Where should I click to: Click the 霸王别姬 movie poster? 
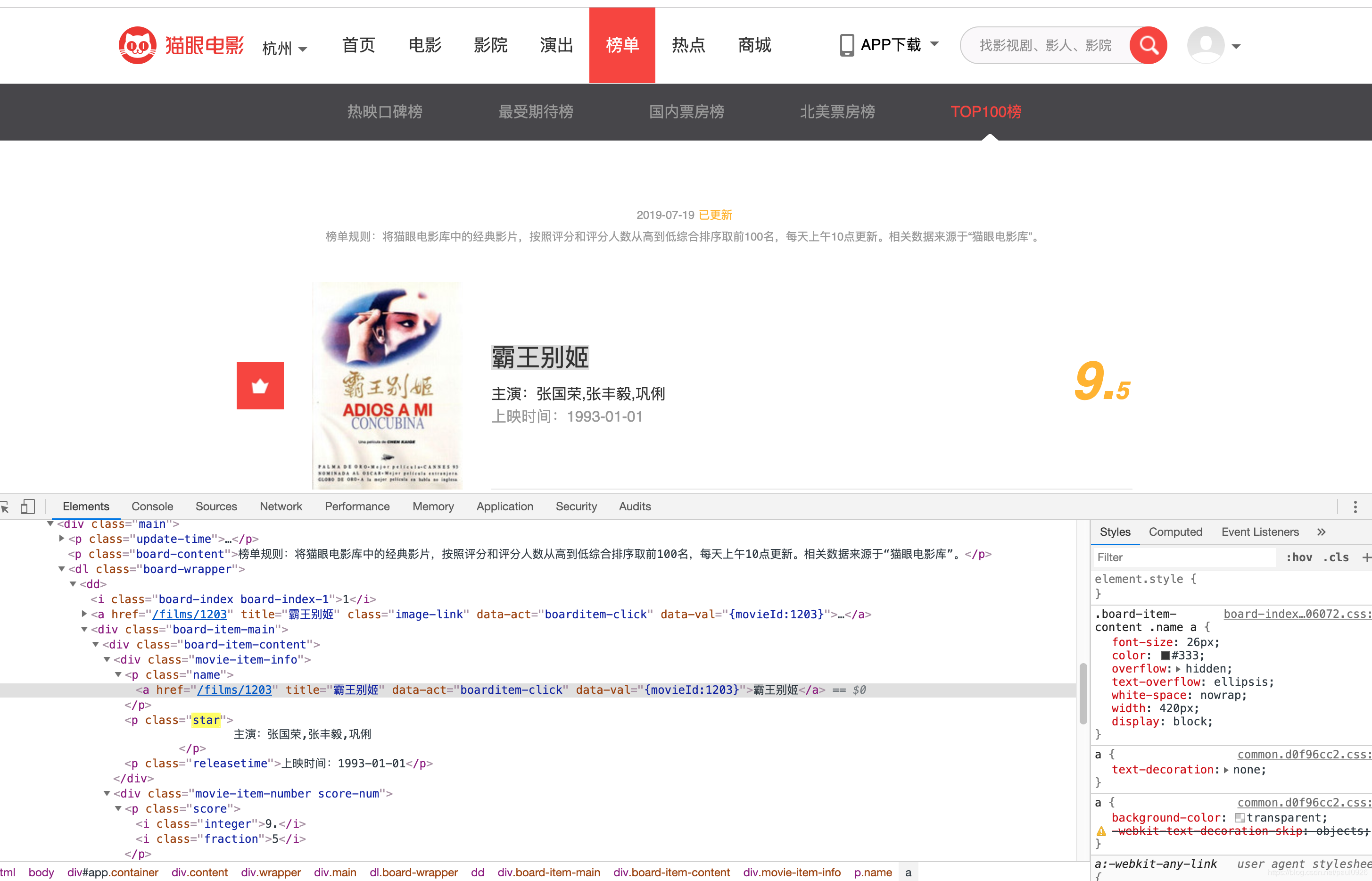pos(387,386)
